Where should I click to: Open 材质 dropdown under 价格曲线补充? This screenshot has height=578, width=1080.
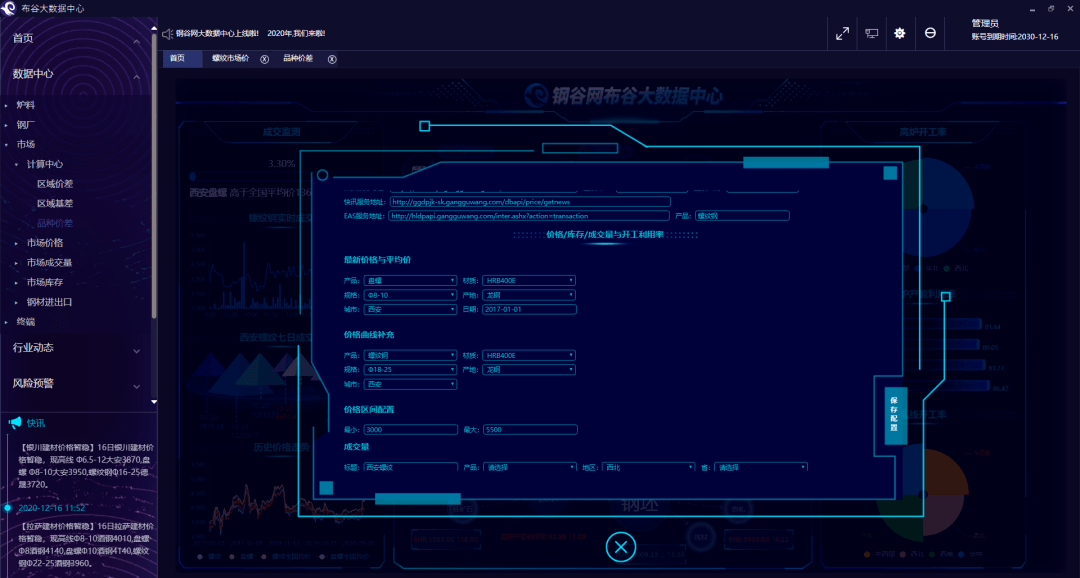(529, 355)
